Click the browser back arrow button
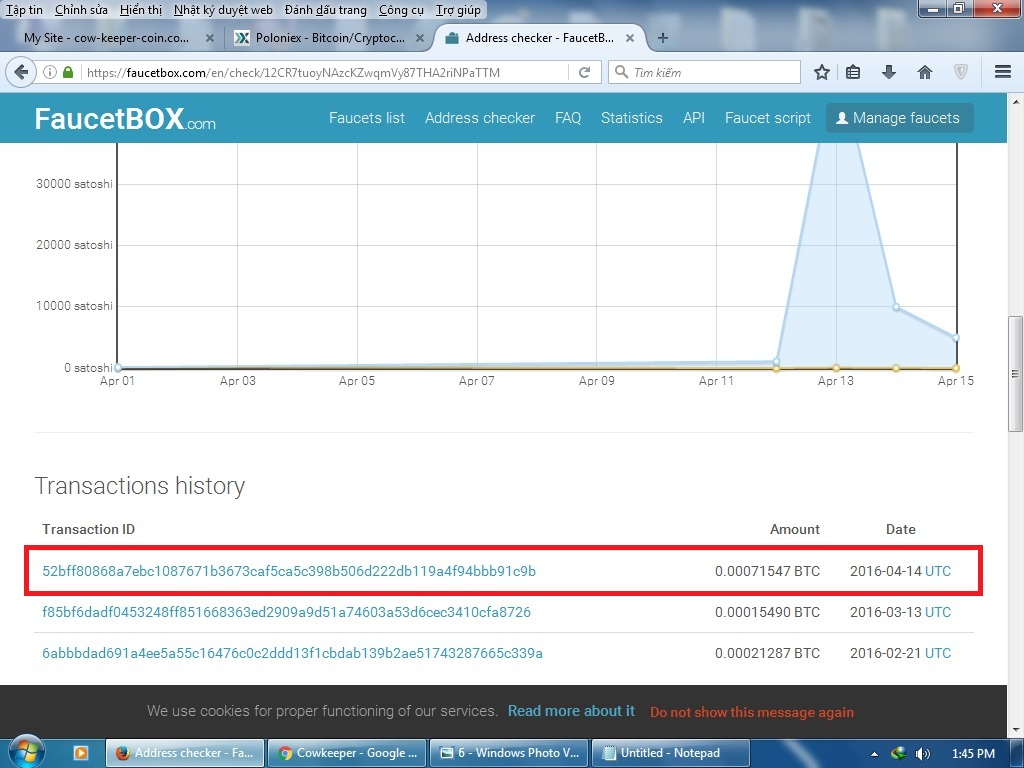This screenshot has width=1024, height=768. tap(21, 72)
